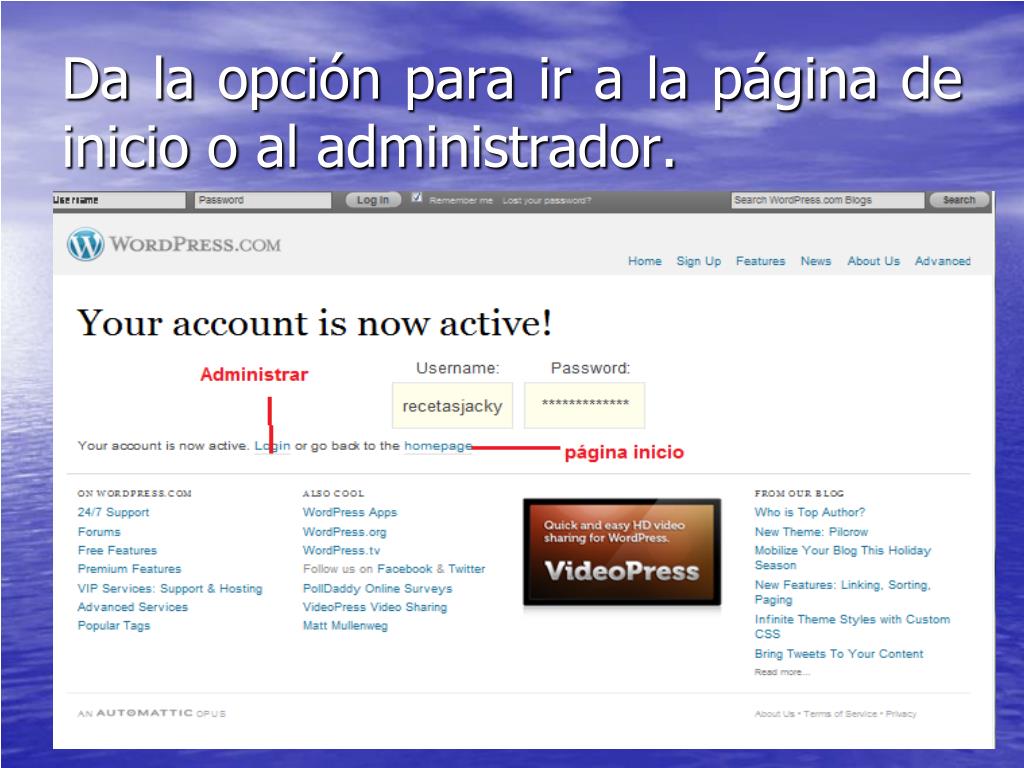
Task: Click the WordPress.com logo
Action: click(x=174, y=244)
